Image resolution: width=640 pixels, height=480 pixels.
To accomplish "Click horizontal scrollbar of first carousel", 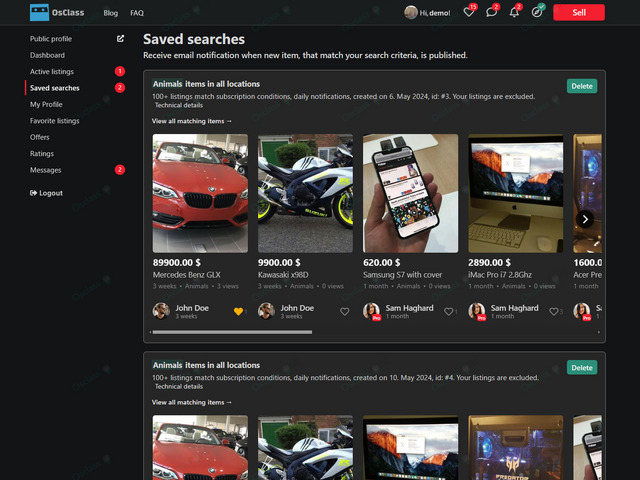I will point(232,332).
